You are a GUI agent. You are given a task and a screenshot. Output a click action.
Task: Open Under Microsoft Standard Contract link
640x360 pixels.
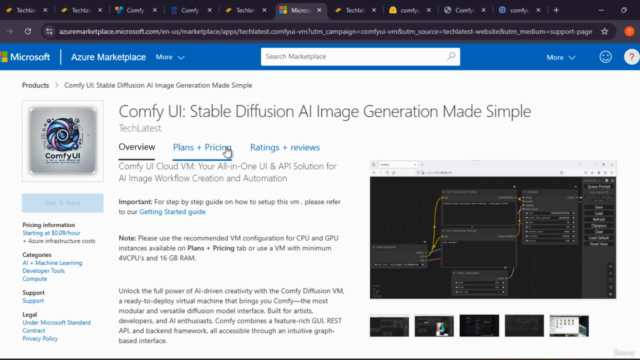[56, 327]
